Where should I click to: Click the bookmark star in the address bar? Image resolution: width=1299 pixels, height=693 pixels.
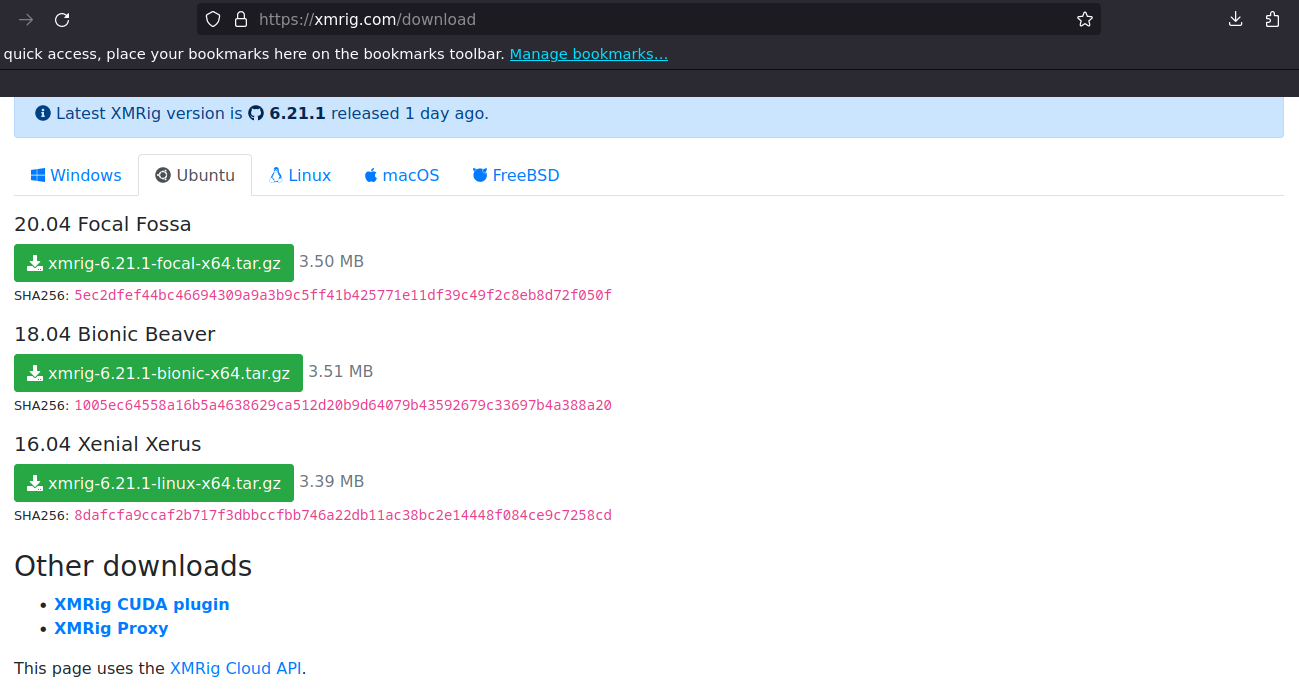tap(1084, 19)
